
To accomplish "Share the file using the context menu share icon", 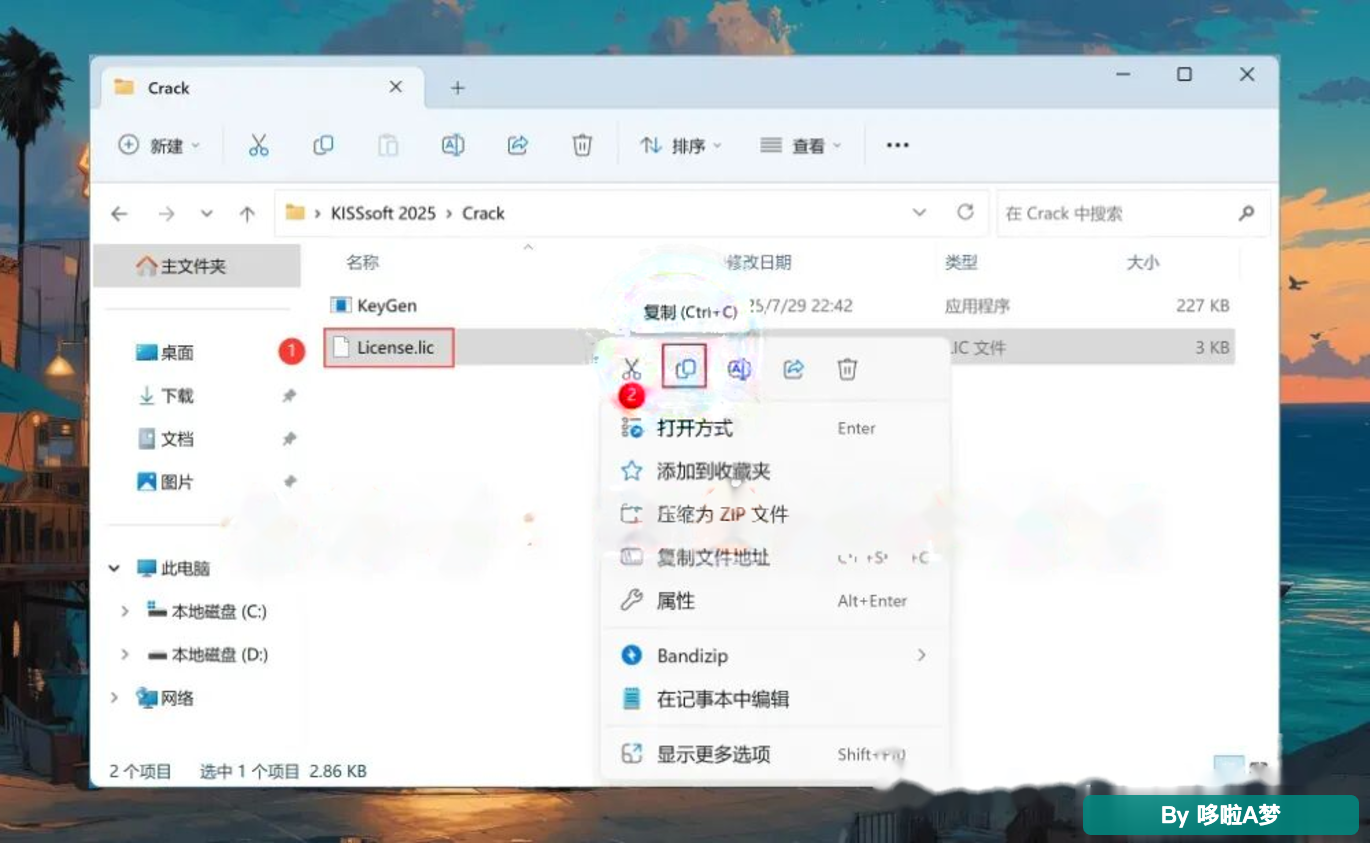I will point(793,369).
